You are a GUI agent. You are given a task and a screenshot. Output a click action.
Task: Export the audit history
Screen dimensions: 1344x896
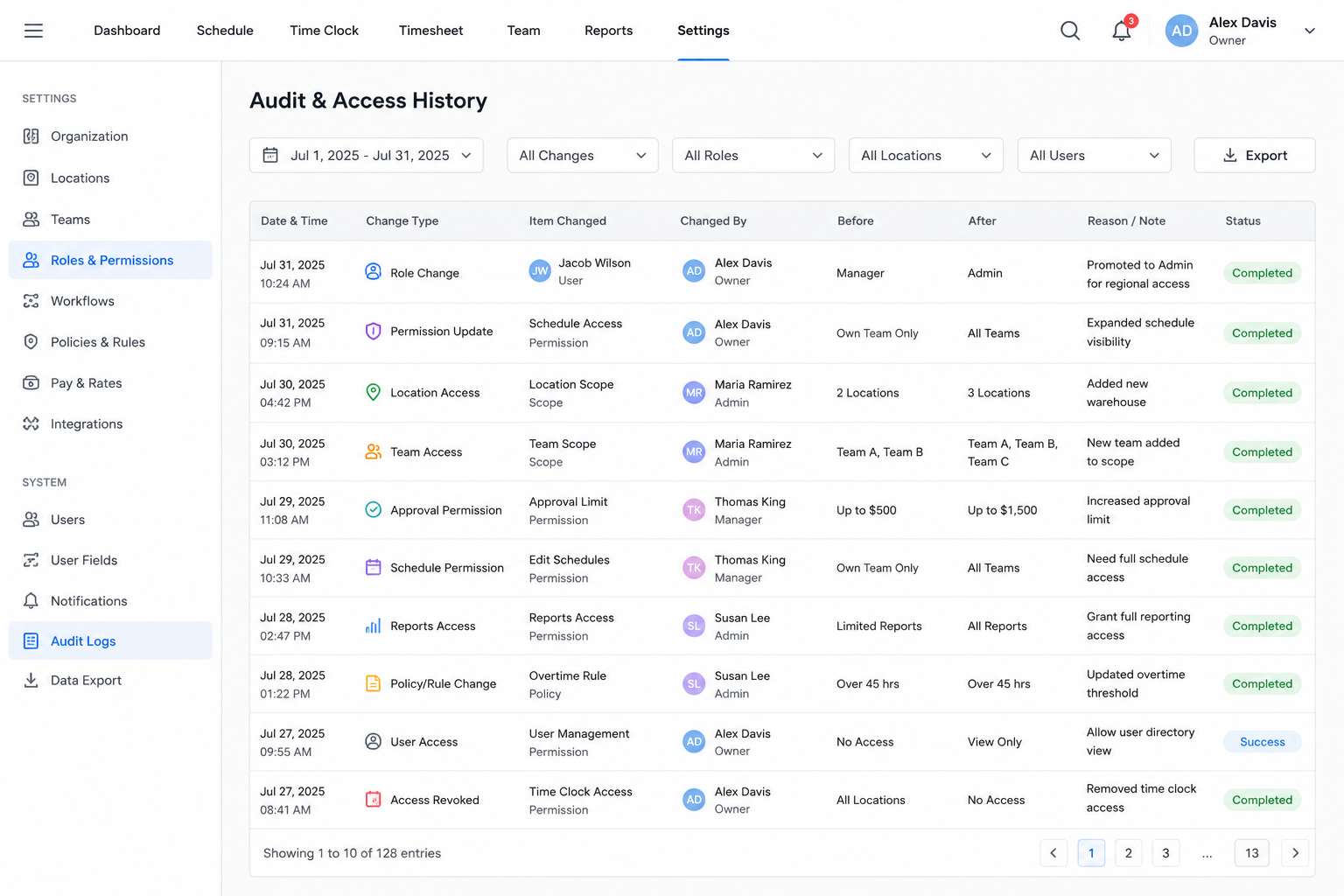click(x=1254, y=155)
